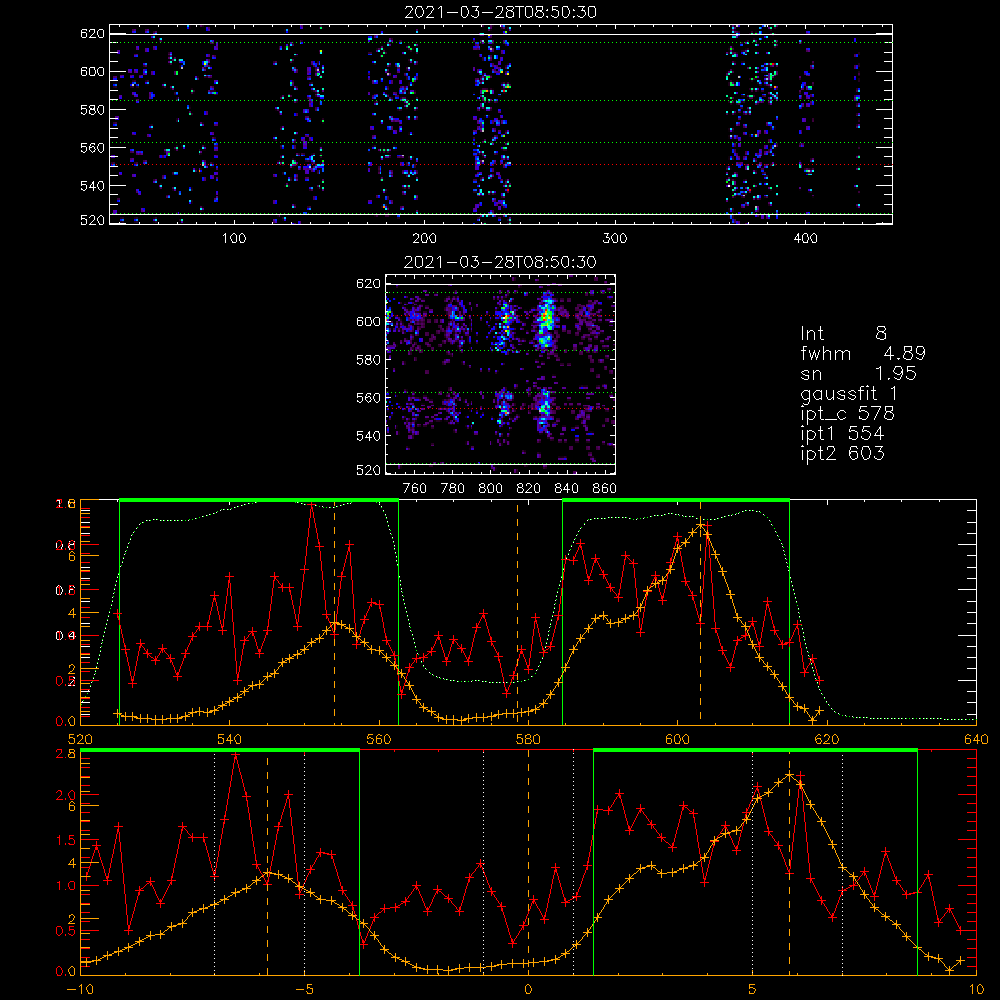1000x1000 pixels.
Task: Click x-axis label 540 on profile plot
Action: tap(229, 740)
